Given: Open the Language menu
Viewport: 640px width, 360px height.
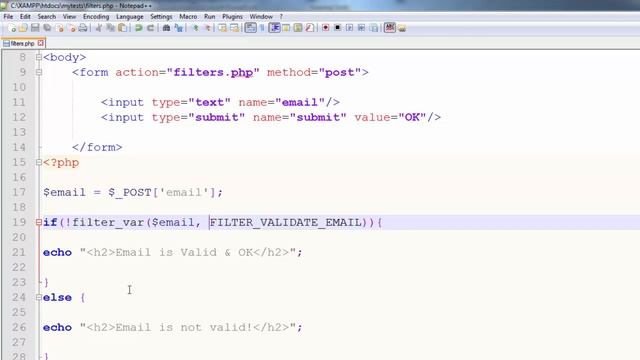Looking at the screenshot, I should (129, 17).
